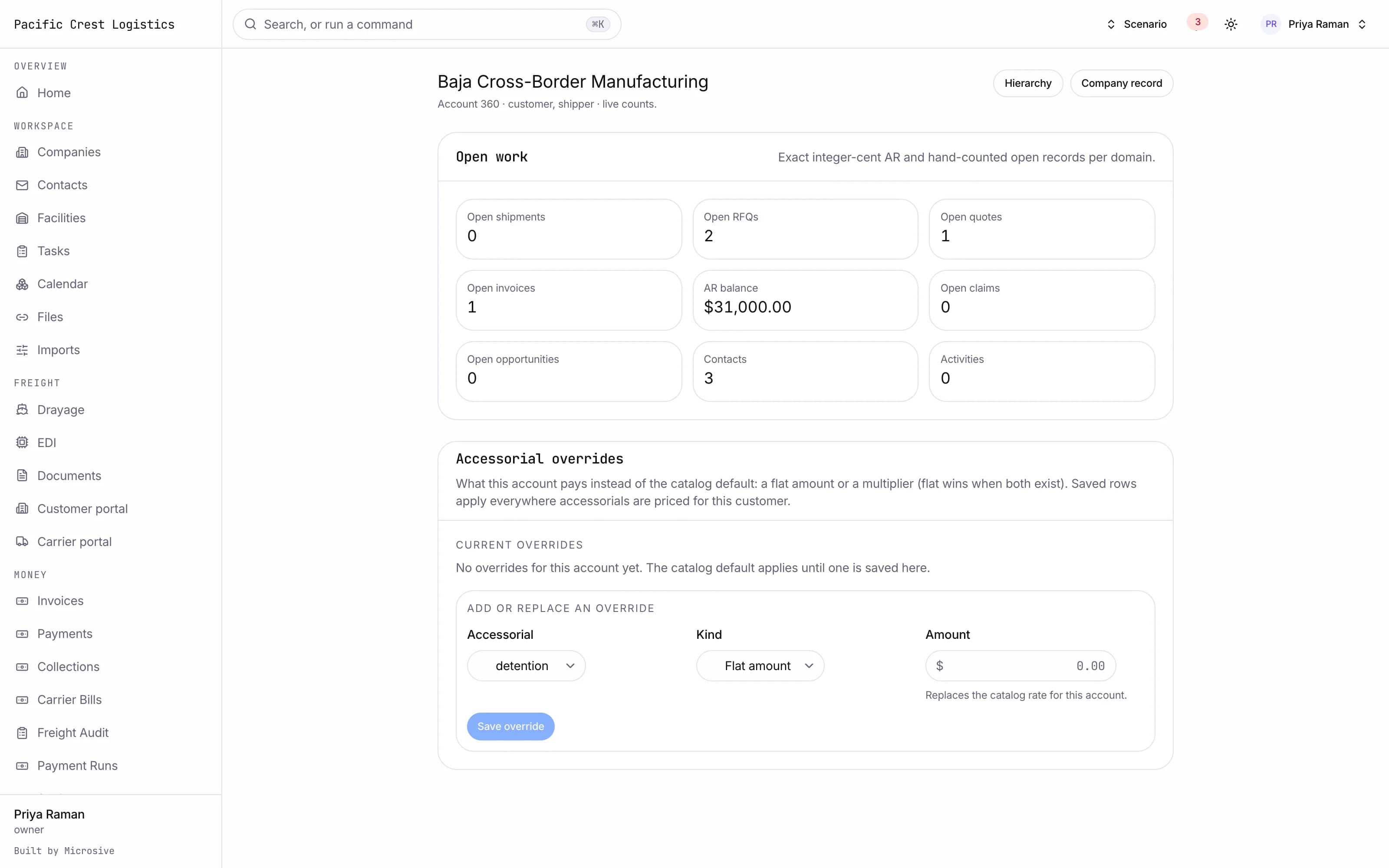Click the Open opportunities card

click(x=569, y=372)
